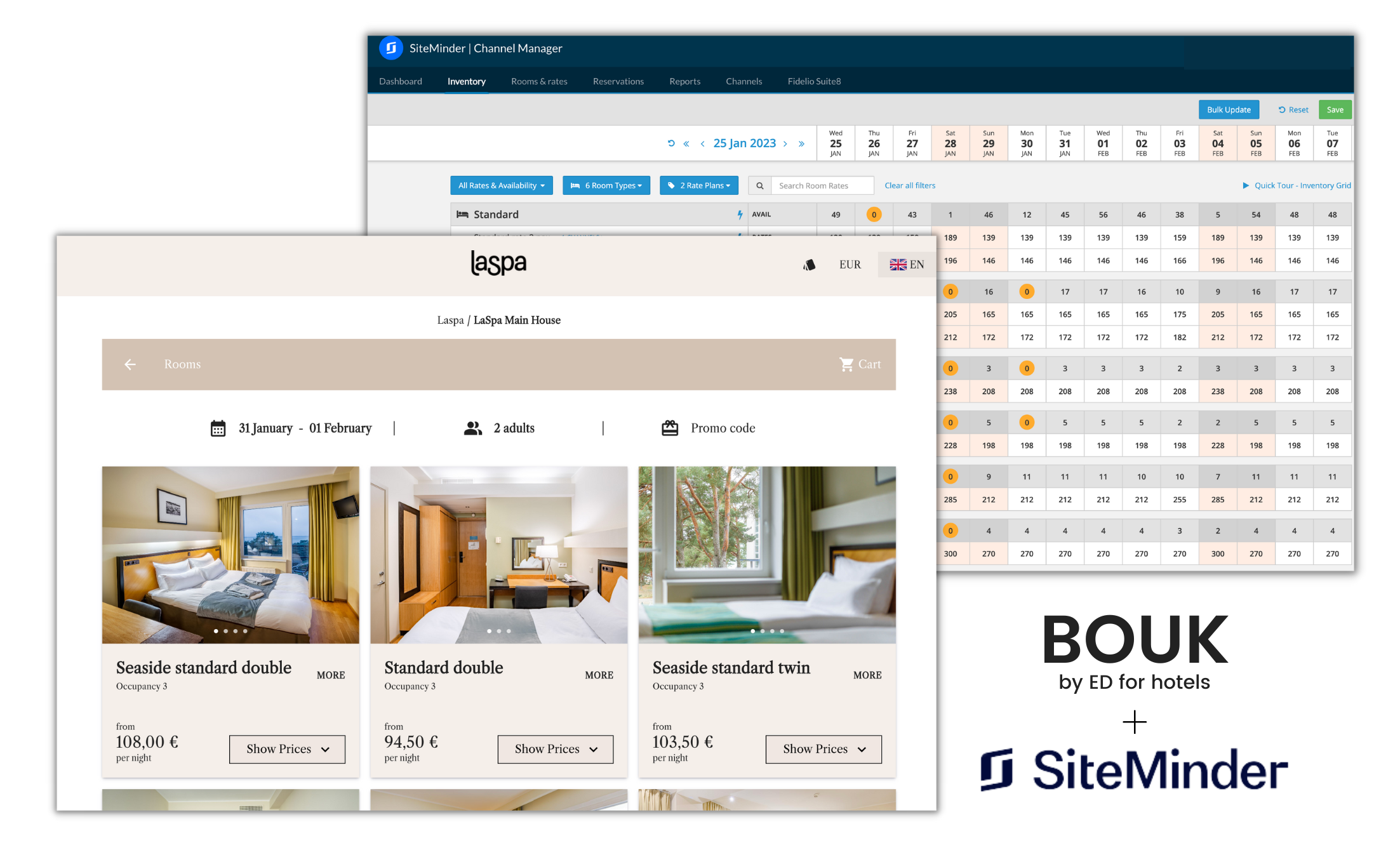Click the Search Room Rates field
Image resolution: width=1400 pixels, height=857 pixels.
coord(822,185)
